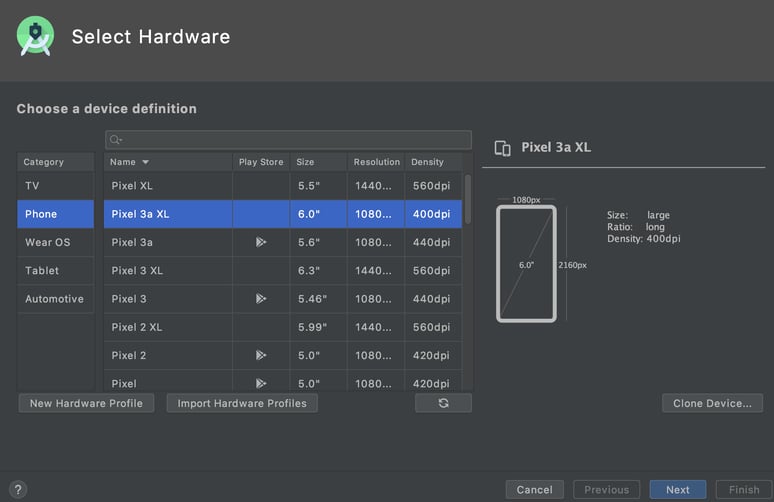Select the Pixel 3a XL row
The height and width of the screenshot is (502, 774).
(x=283, y=214)
